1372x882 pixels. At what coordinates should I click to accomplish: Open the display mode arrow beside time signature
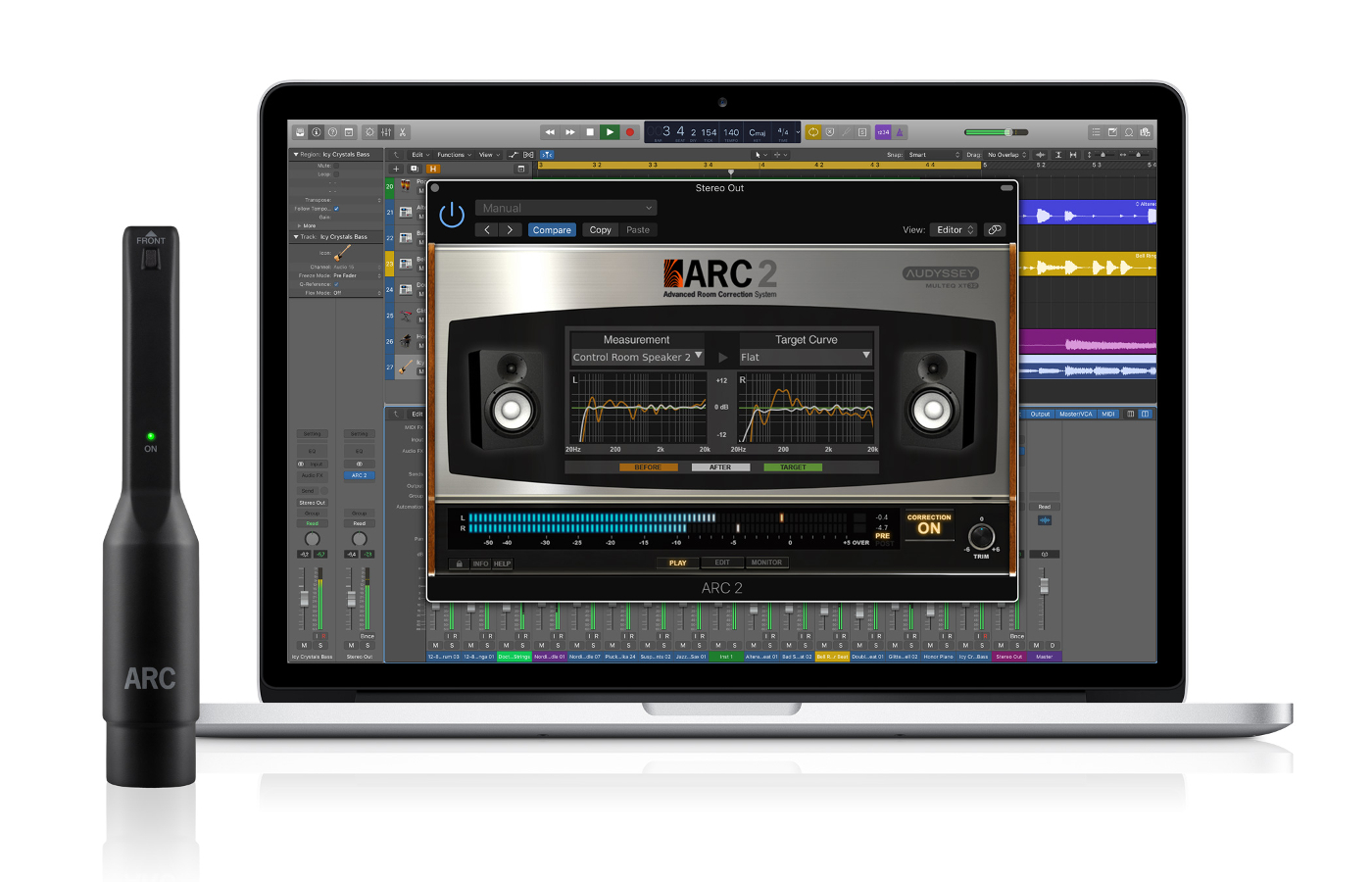pos(798,132)
